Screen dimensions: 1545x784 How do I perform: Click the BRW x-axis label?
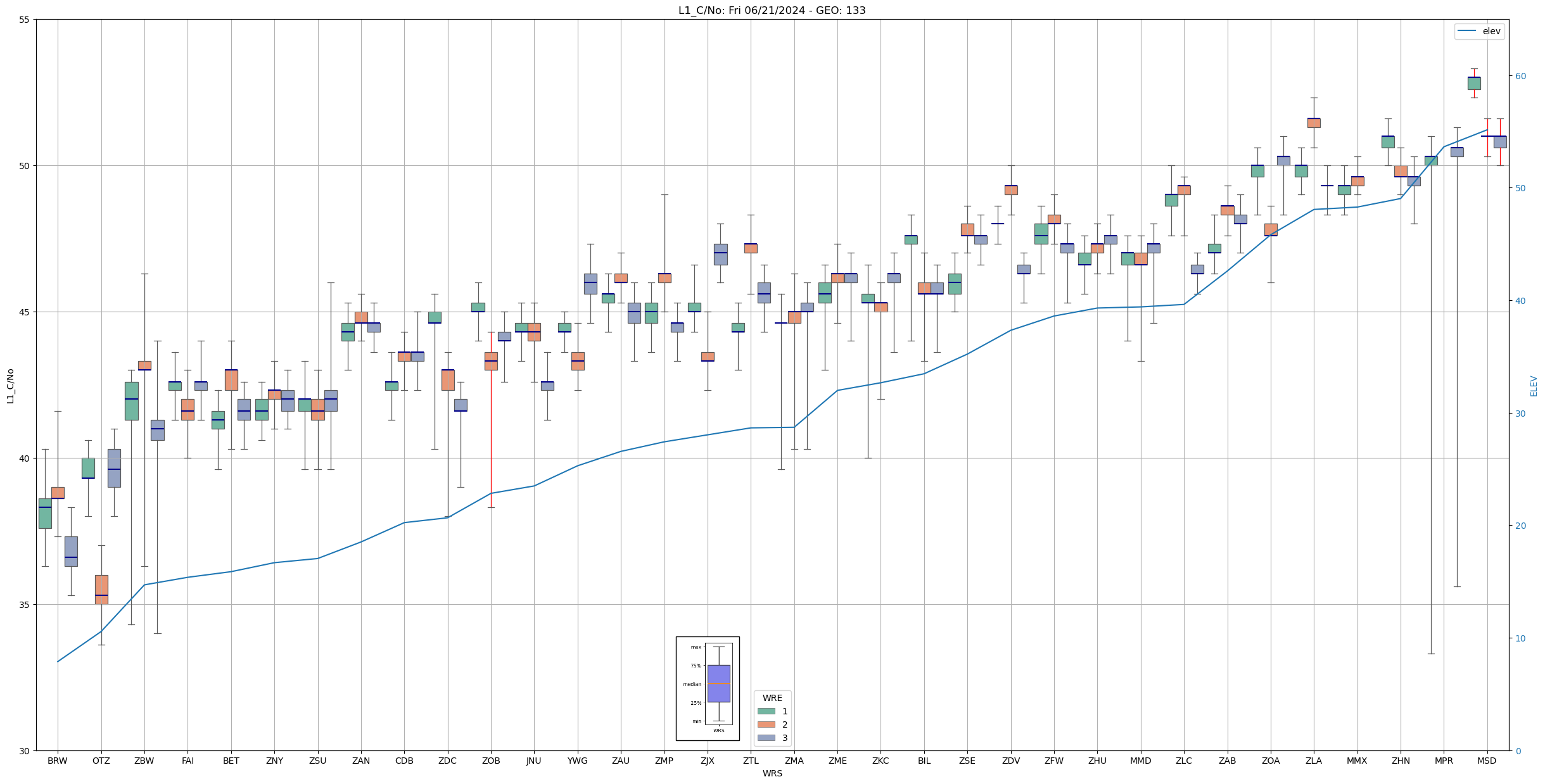click(x=58, y=761)
